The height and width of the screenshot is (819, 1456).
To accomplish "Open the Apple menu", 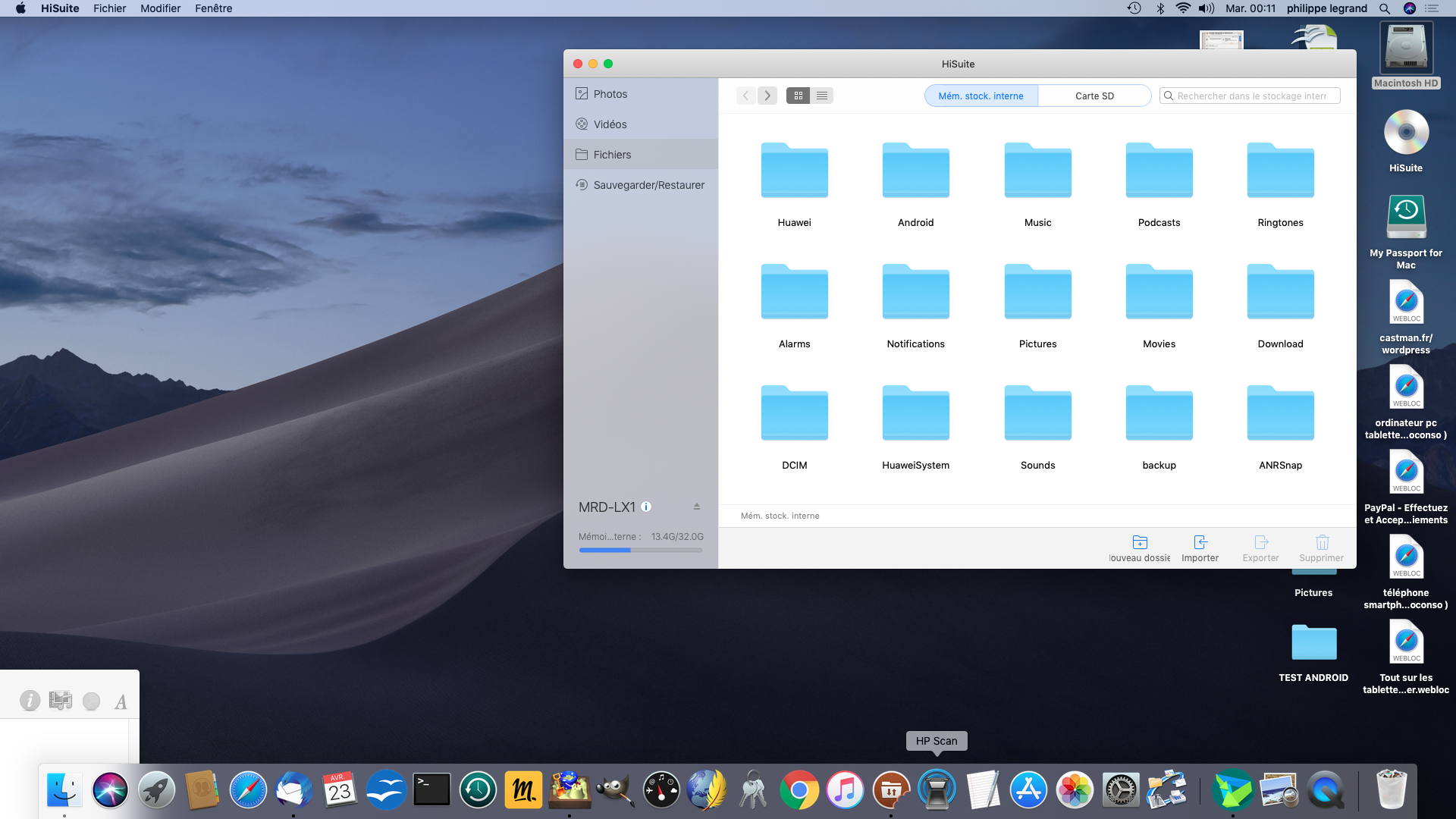I will tap(20, 8).
